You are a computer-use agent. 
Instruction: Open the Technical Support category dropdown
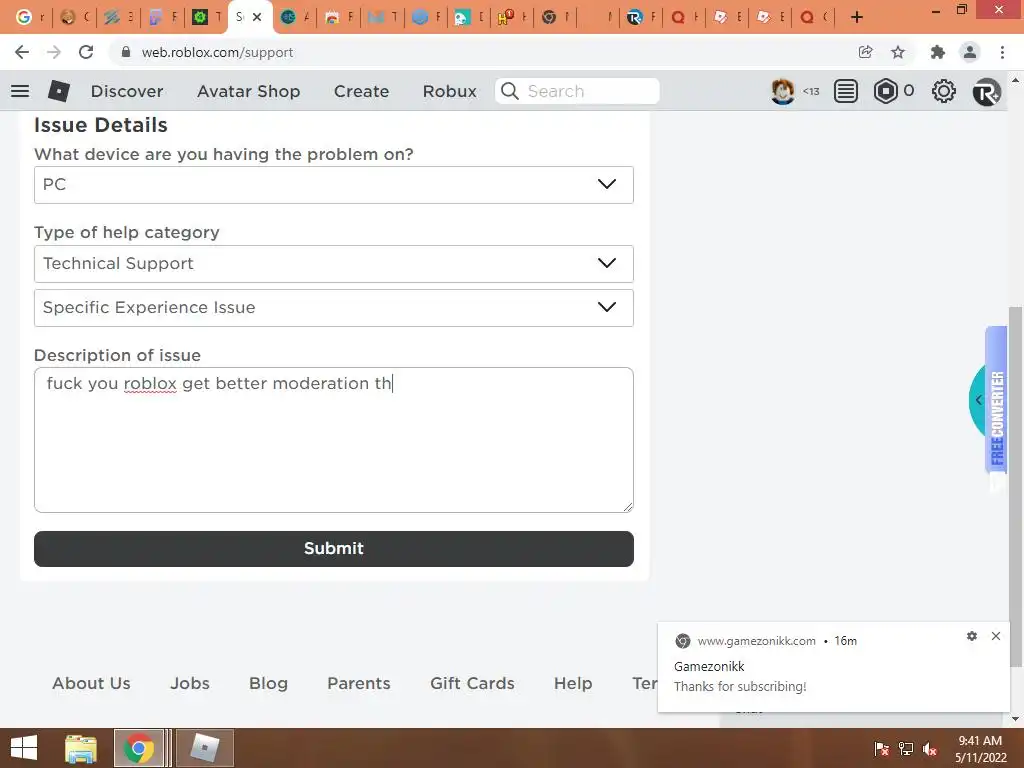(334, 264)
